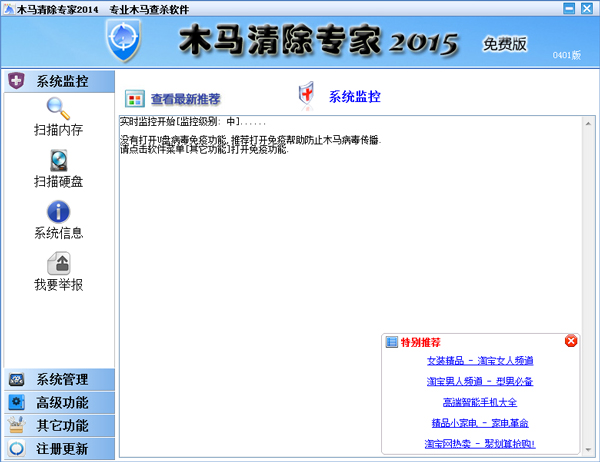Click the 扫描内存 magnifier icon
This screenshot has height=462, width=600.
[58, 109]
